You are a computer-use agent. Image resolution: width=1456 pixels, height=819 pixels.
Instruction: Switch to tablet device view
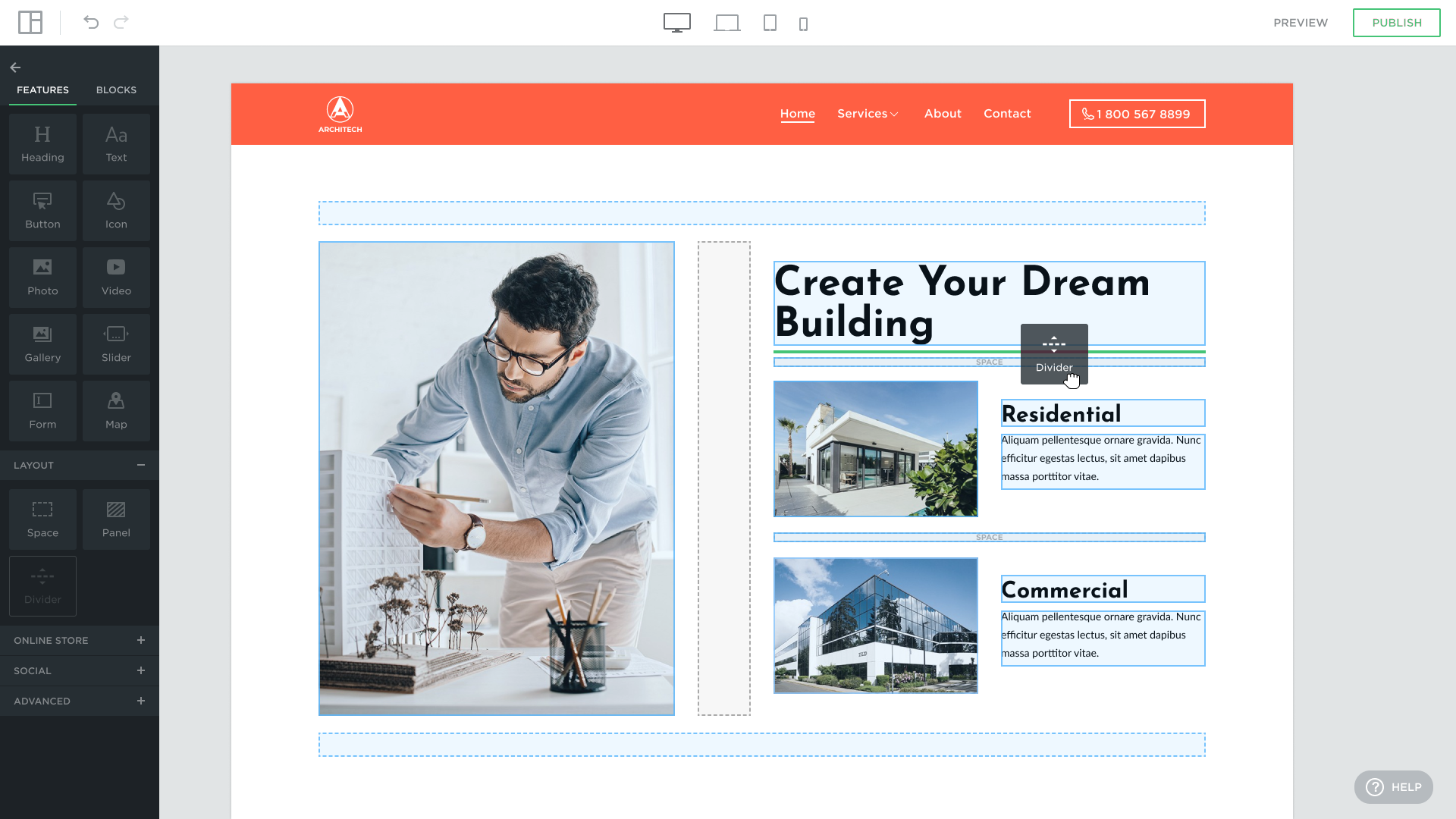(x=770, y=23)
